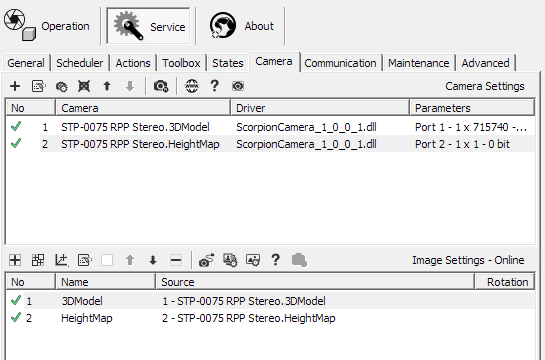
Task: Click No column header in image list
Action: point(30,282)
